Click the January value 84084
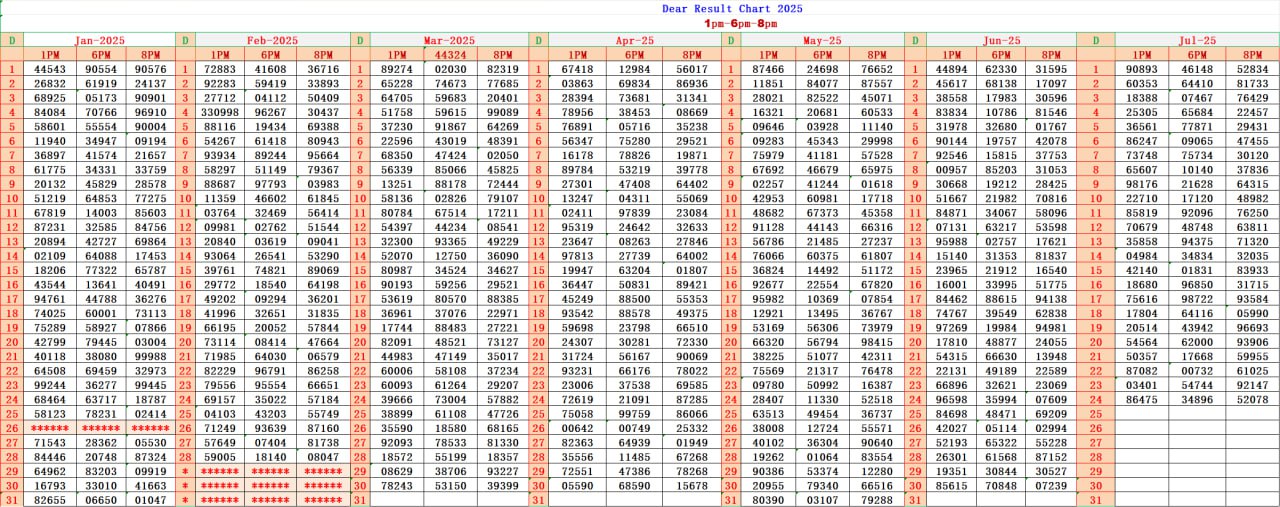The image size is (1280, 507). 49,113
